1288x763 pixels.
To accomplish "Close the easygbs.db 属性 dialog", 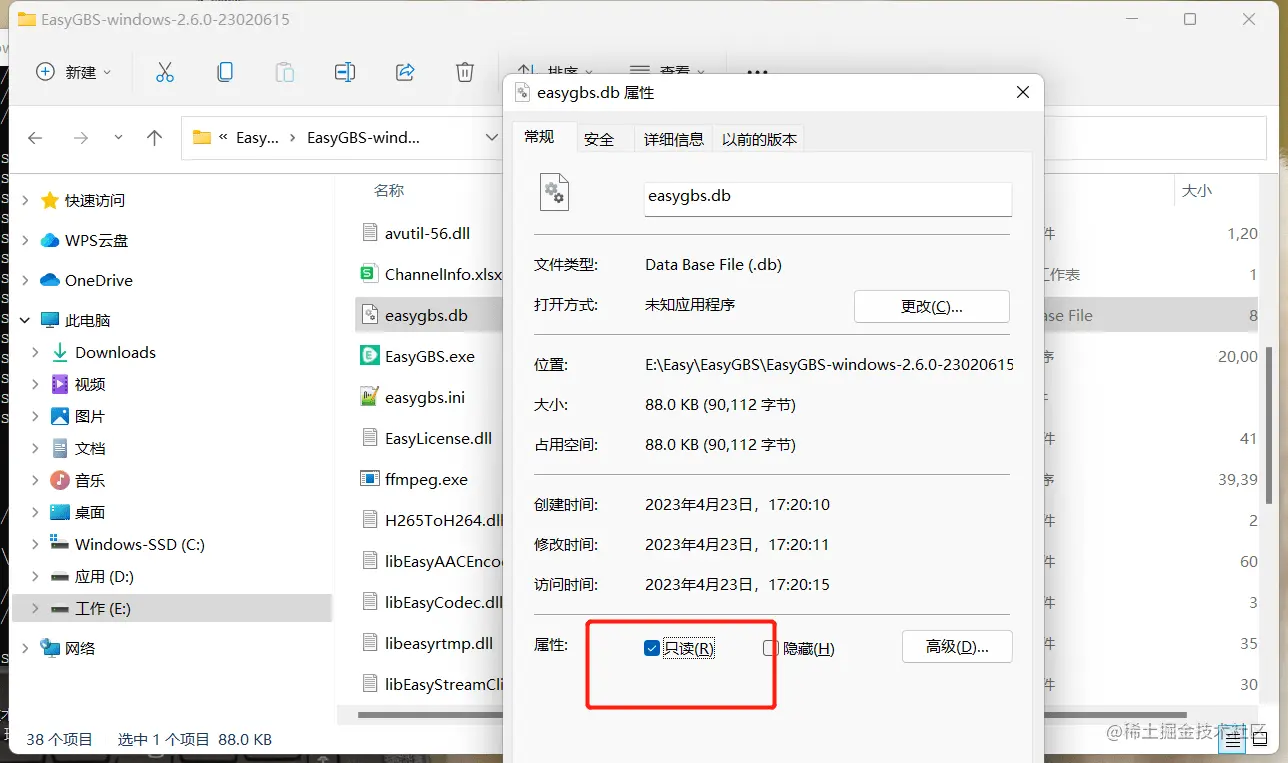I will 1022,92.
